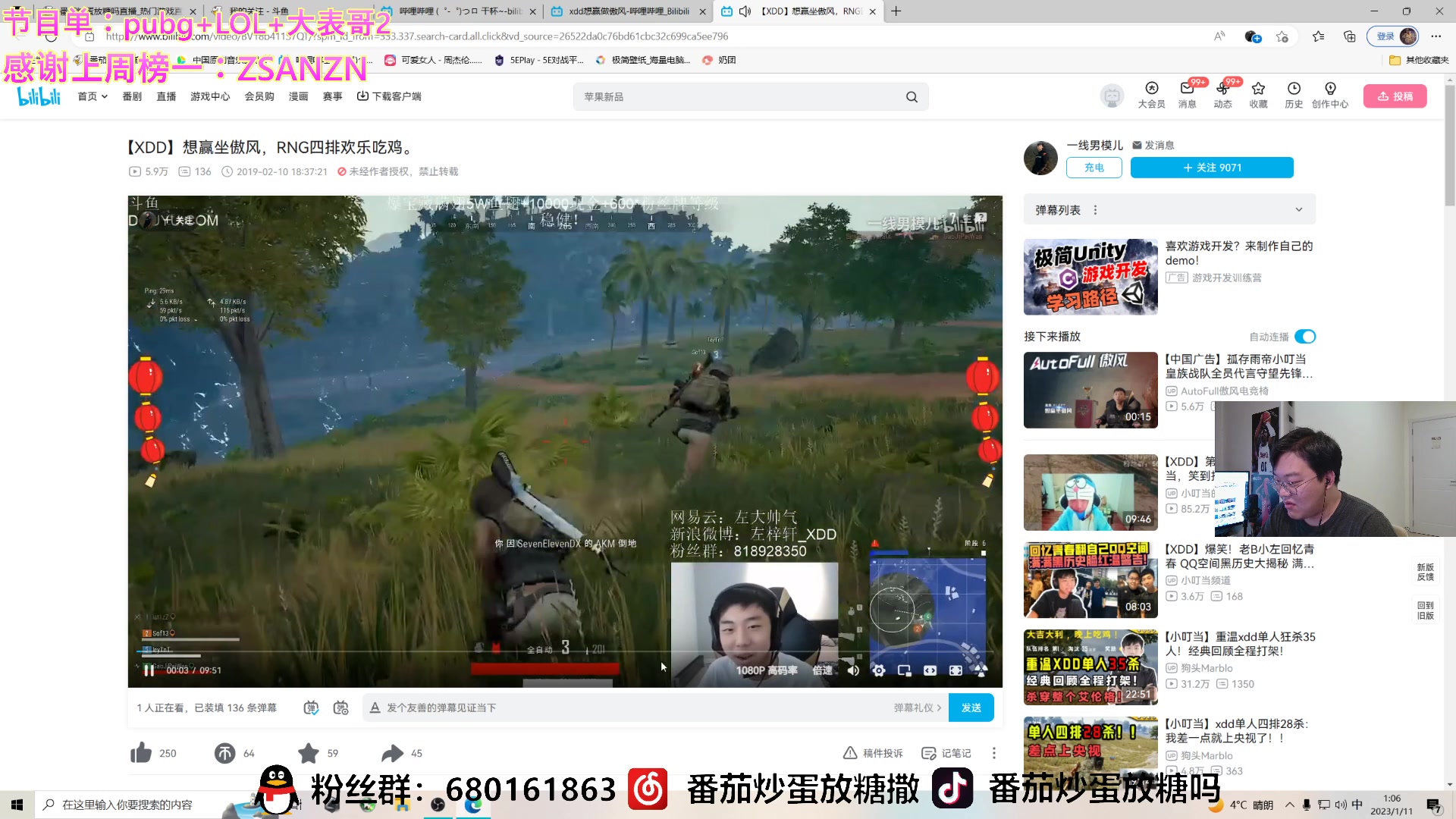Open 倍速 playback speed selector
This screenshot has width=1456, height=819.
pos(823,670)
